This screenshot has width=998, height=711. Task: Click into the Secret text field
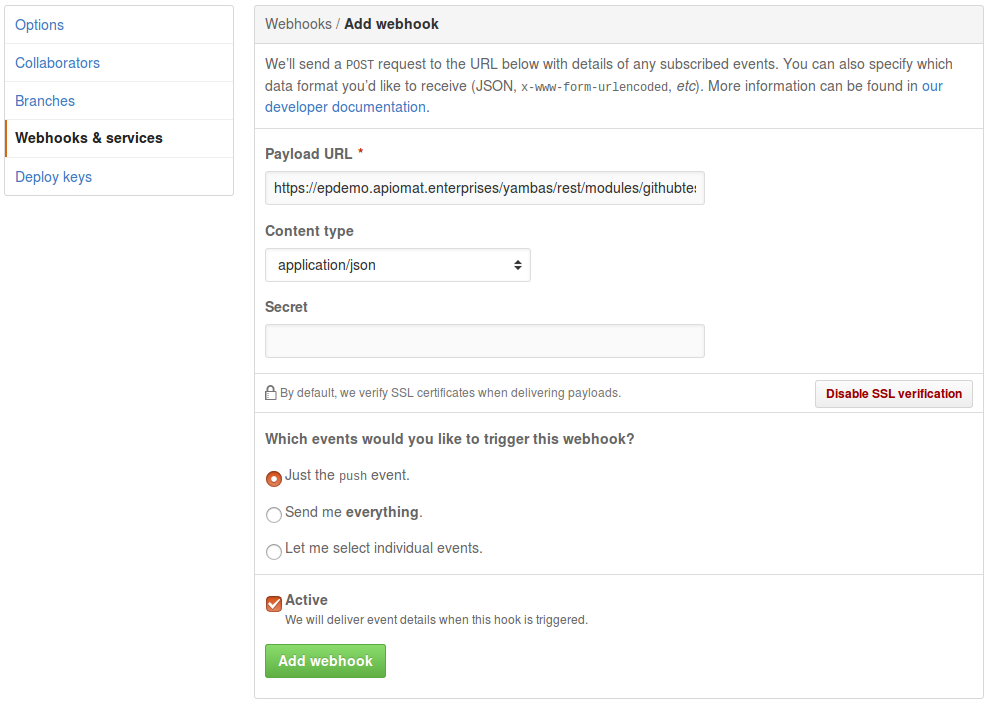(484, 341)
